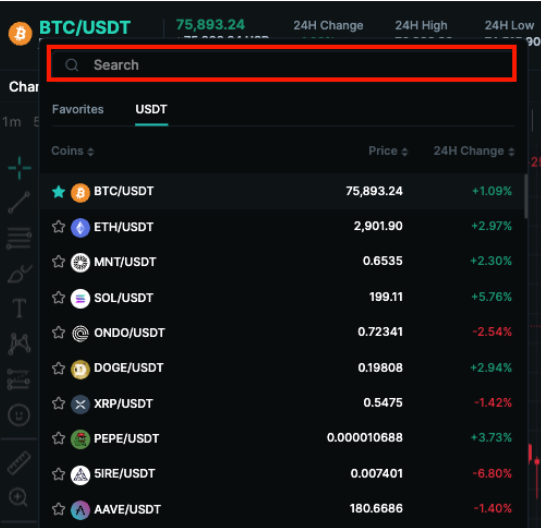Open the Fibonacci retracement lines tool

[19, 238]
